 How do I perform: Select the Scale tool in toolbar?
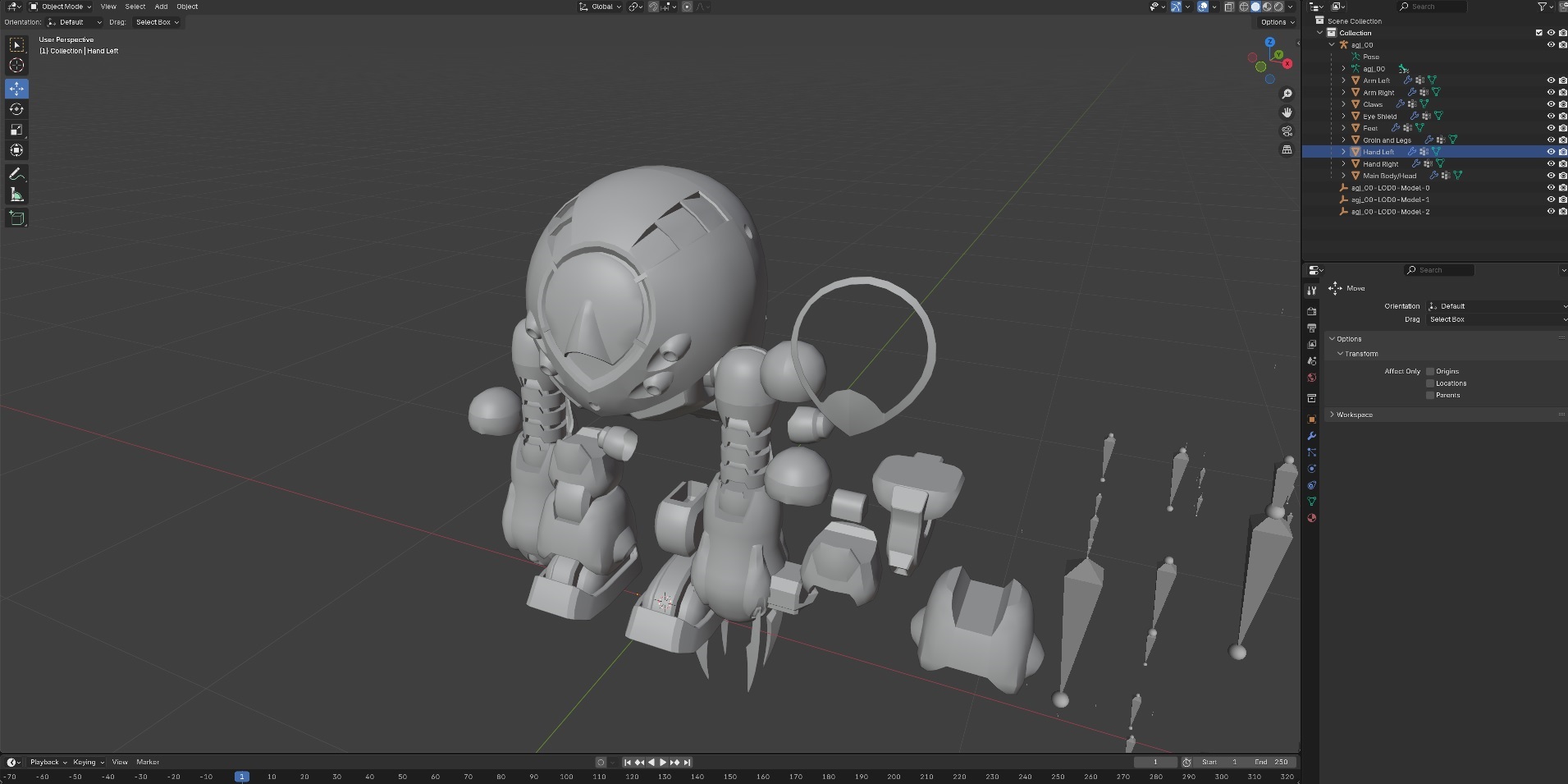(16, 130)
